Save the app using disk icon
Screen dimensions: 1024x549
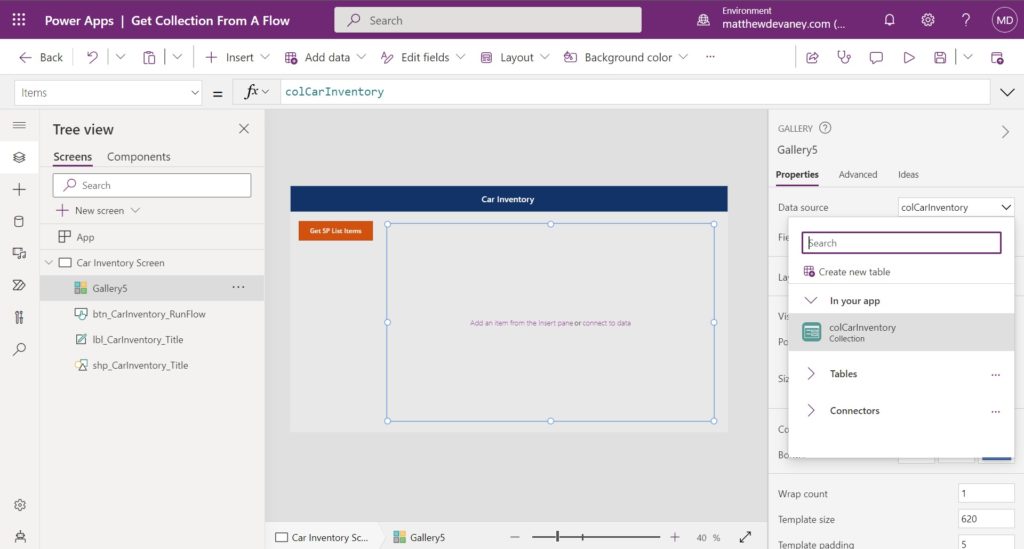[x=940, y=57]
